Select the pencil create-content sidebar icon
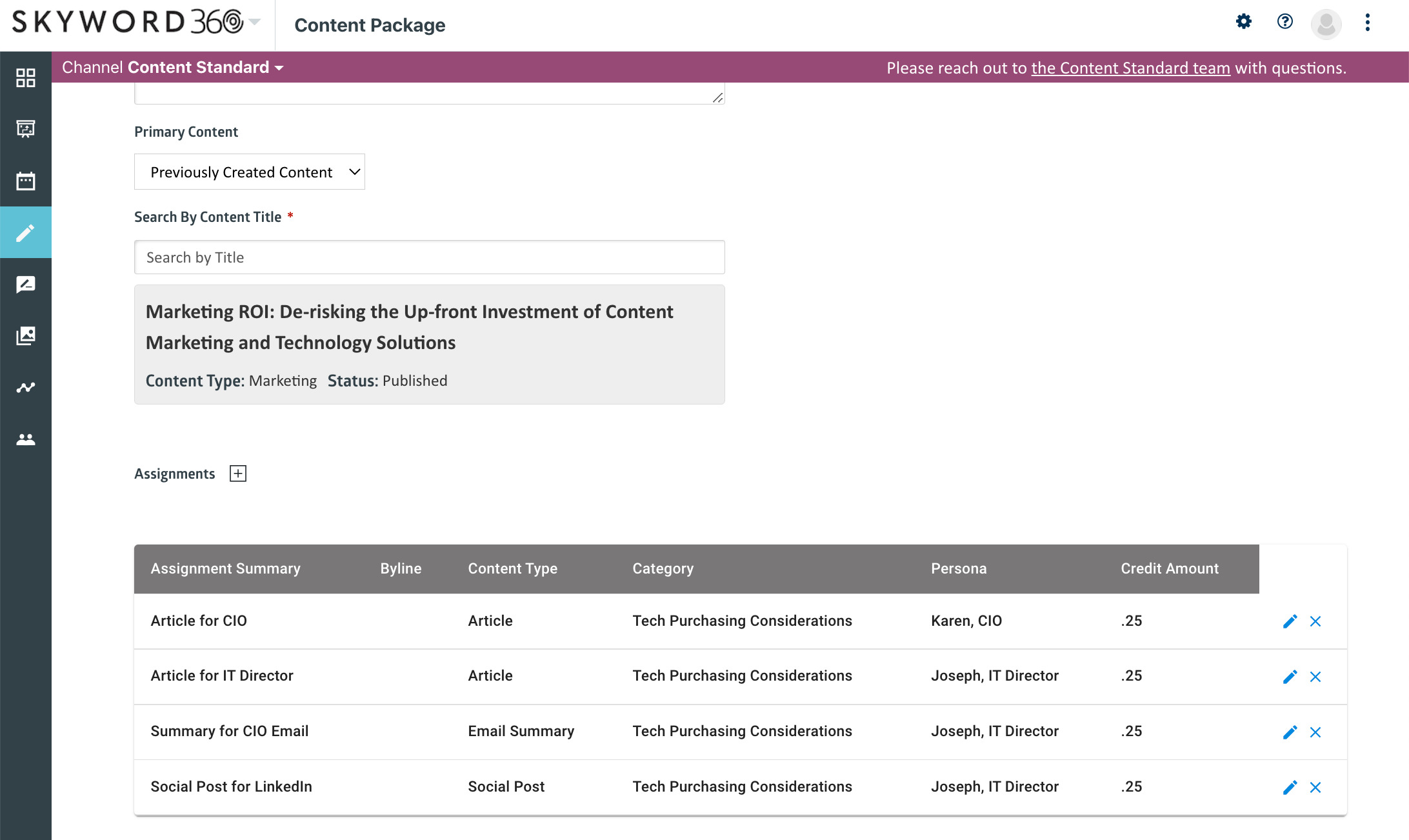Image resolution: width=1409 pixels, height=840 pixels. coord(26,232)
